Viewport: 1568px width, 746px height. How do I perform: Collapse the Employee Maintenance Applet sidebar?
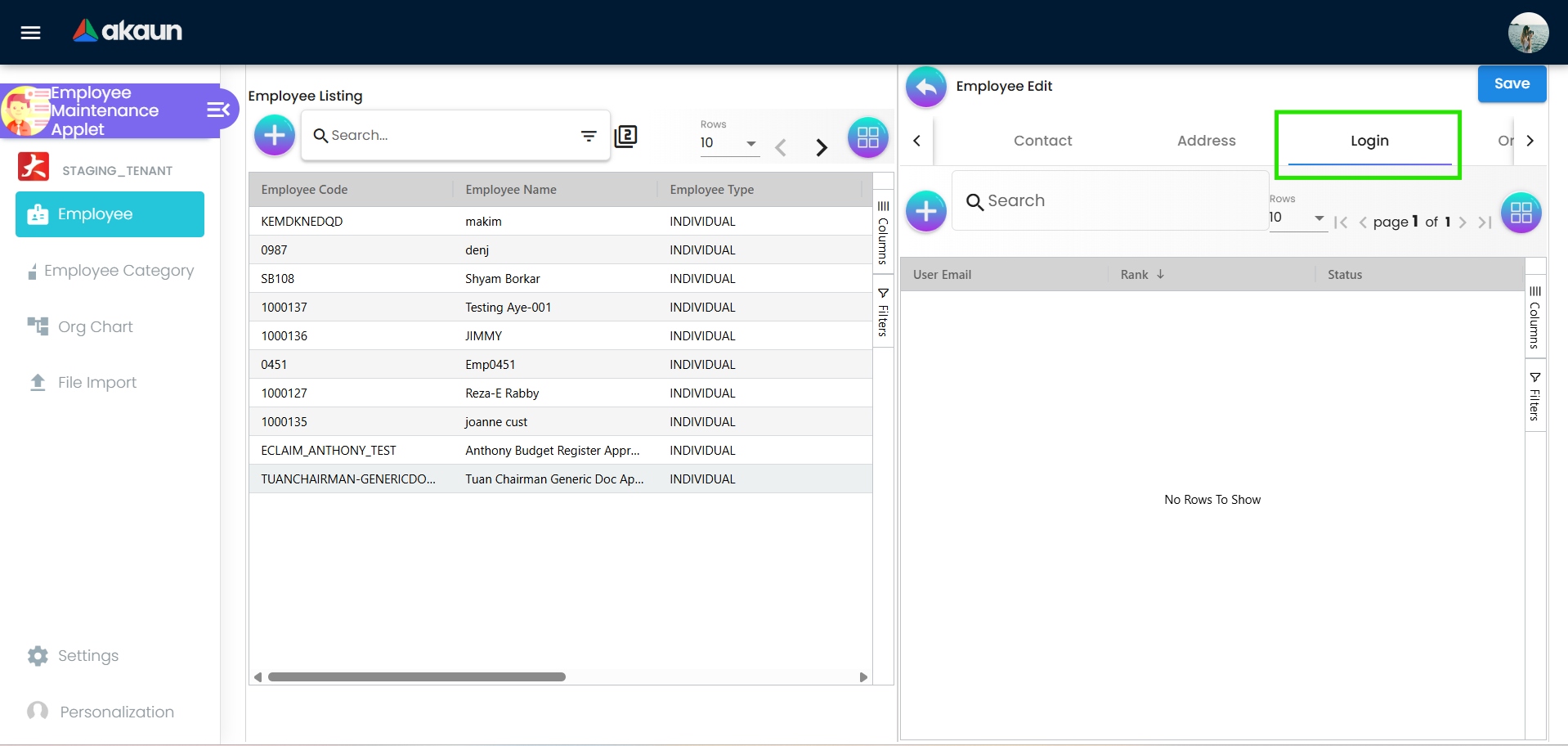pyautogui.click(x=217, y=110)
